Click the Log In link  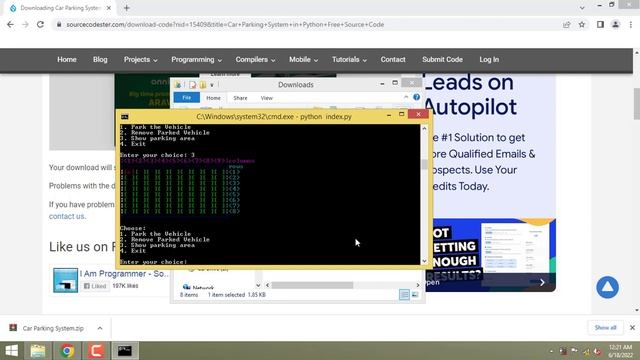coord(489,60)
